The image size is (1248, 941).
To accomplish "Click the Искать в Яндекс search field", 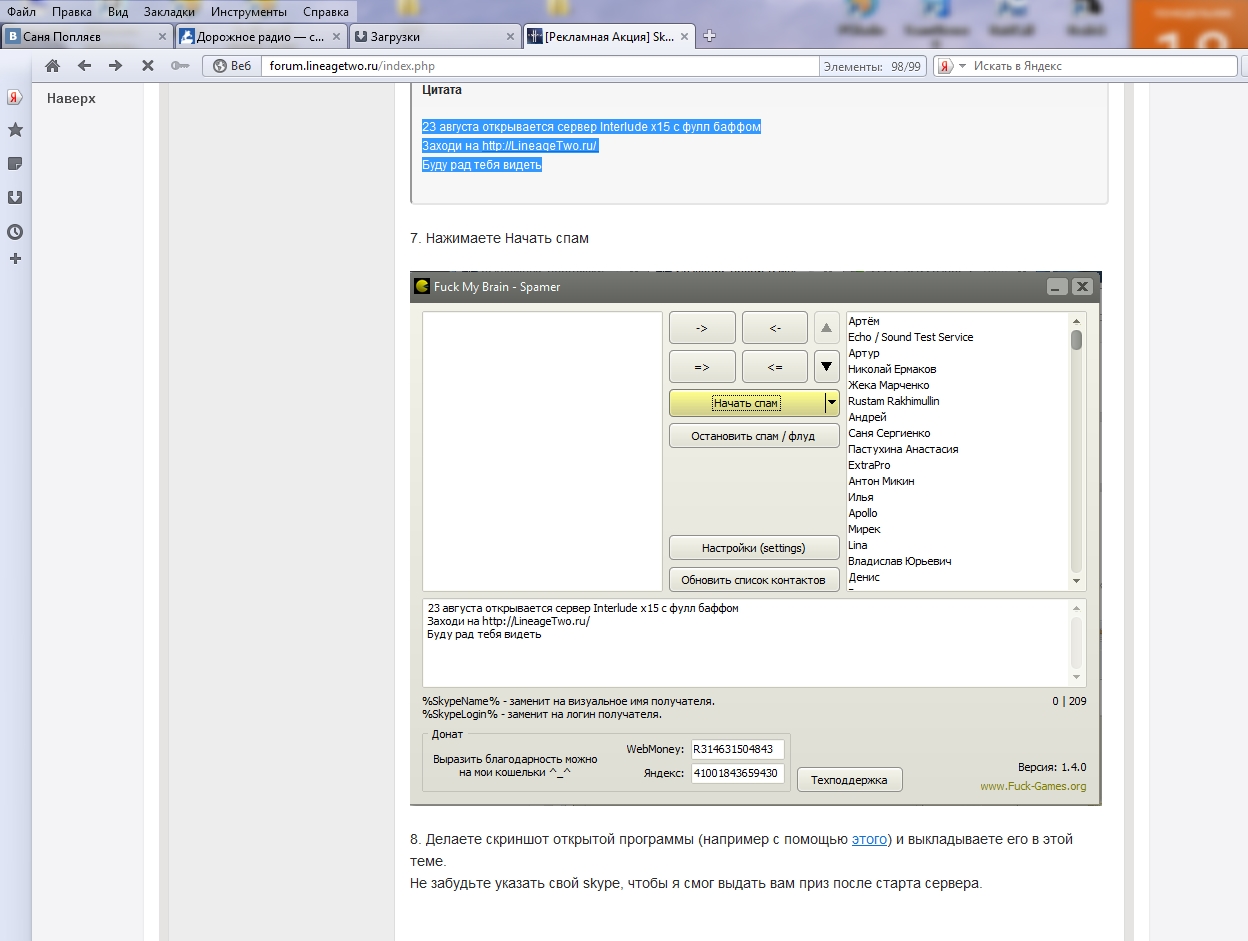I will pos(1100,66).
